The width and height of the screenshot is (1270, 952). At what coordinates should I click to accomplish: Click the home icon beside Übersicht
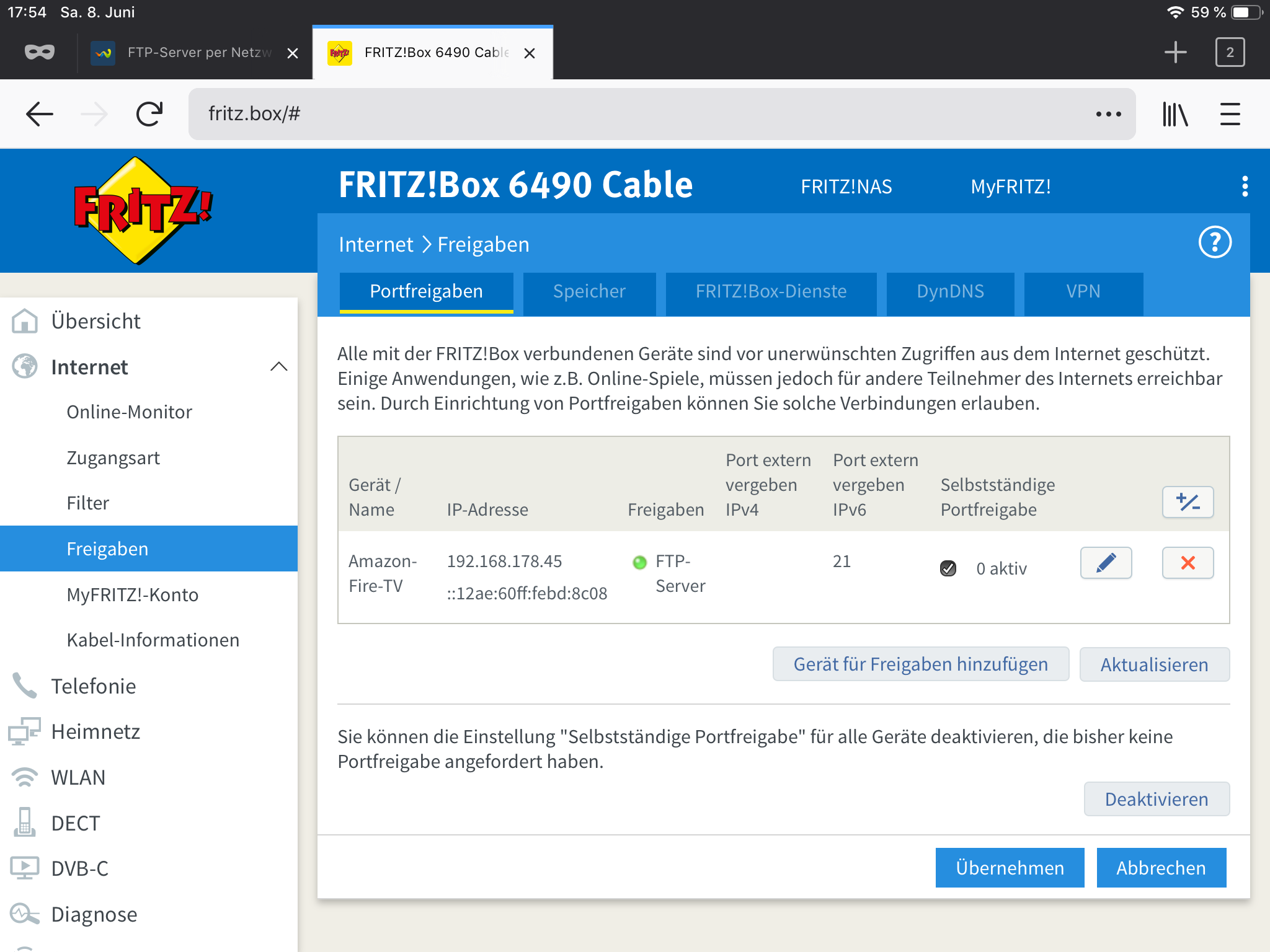click(x=25, y=321)
